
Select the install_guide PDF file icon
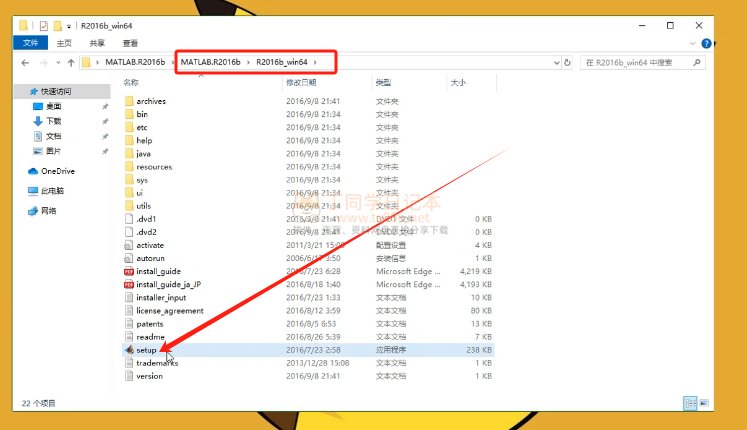point(128,271)
